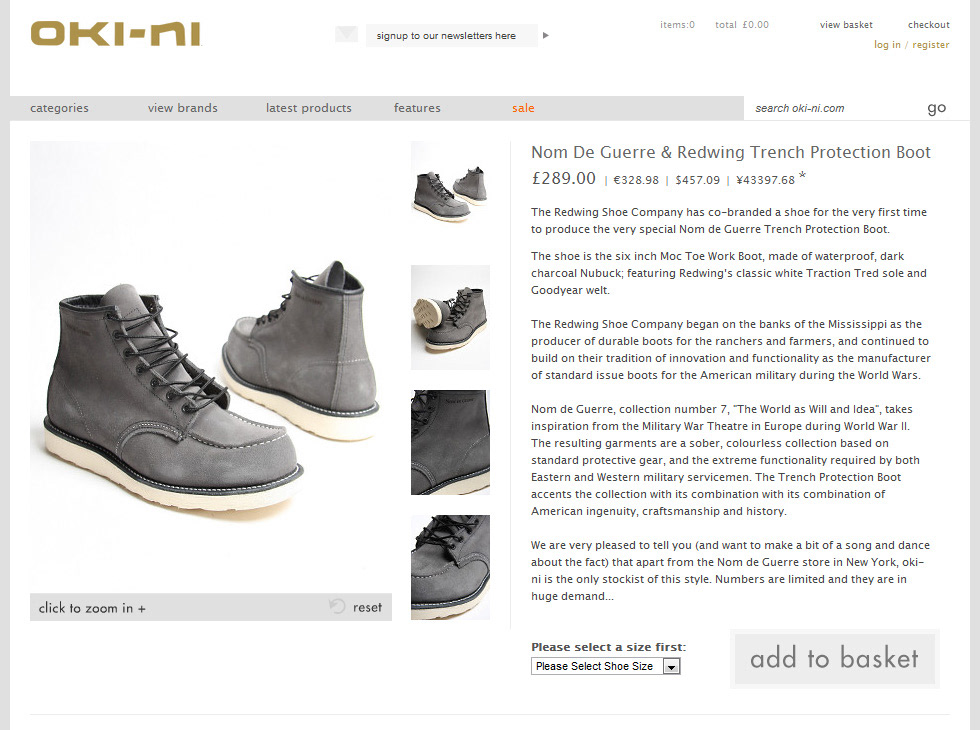Image resolution: width=980 pixels, height=730 pixels.
Task: Go to checkout
Action: click(929, 25)
